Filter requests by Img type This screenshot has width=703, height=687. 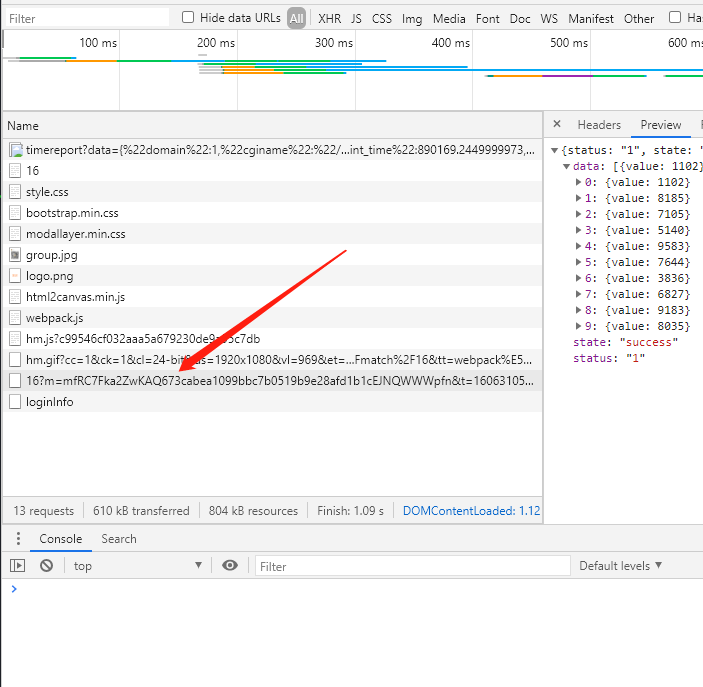coord(412,18)
